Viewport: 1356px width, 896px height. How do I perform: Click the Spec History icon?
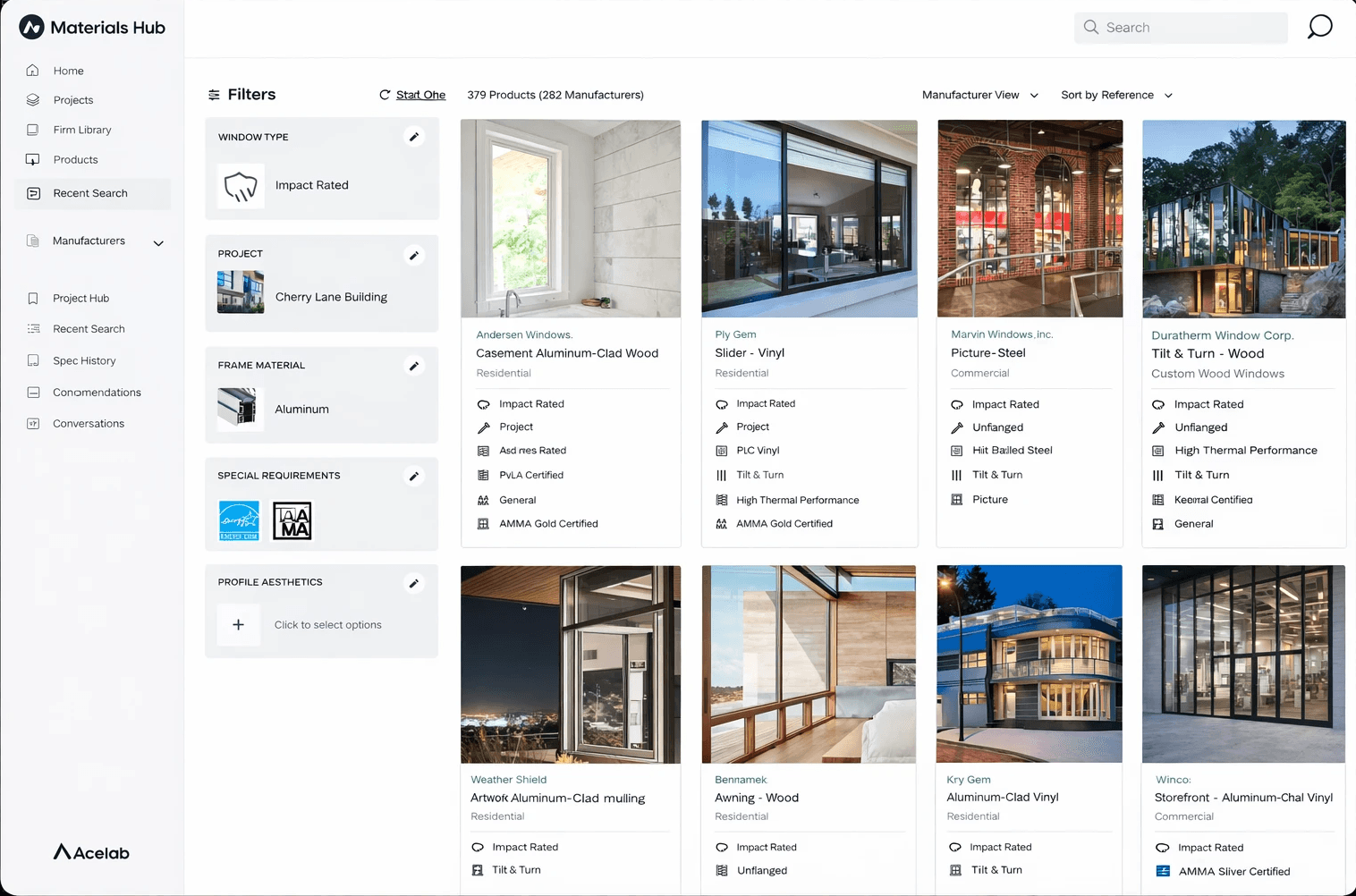pyautogui.click(x=33, y=360)
